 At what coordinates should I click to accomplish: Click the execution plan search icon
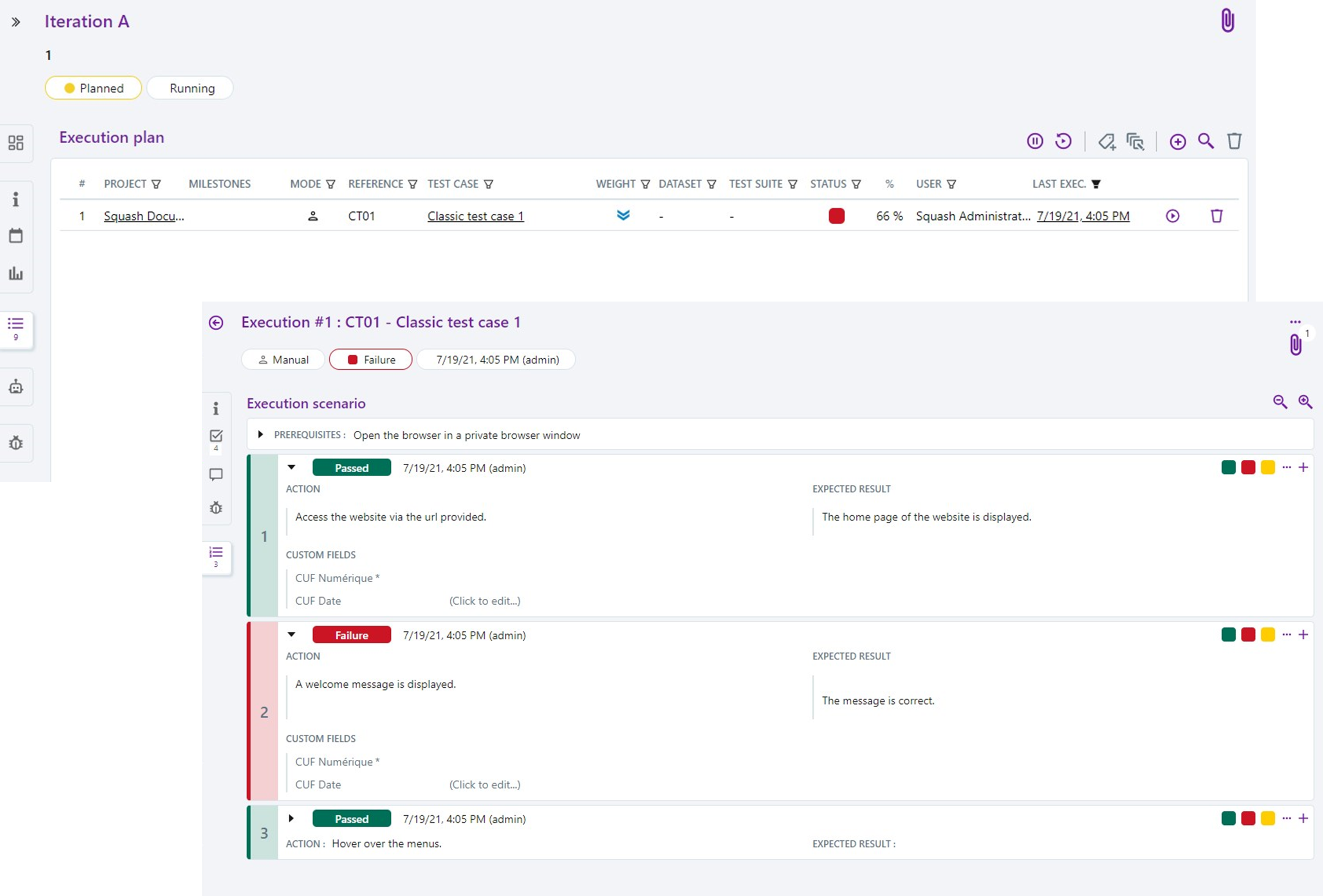coord(1205,141)
